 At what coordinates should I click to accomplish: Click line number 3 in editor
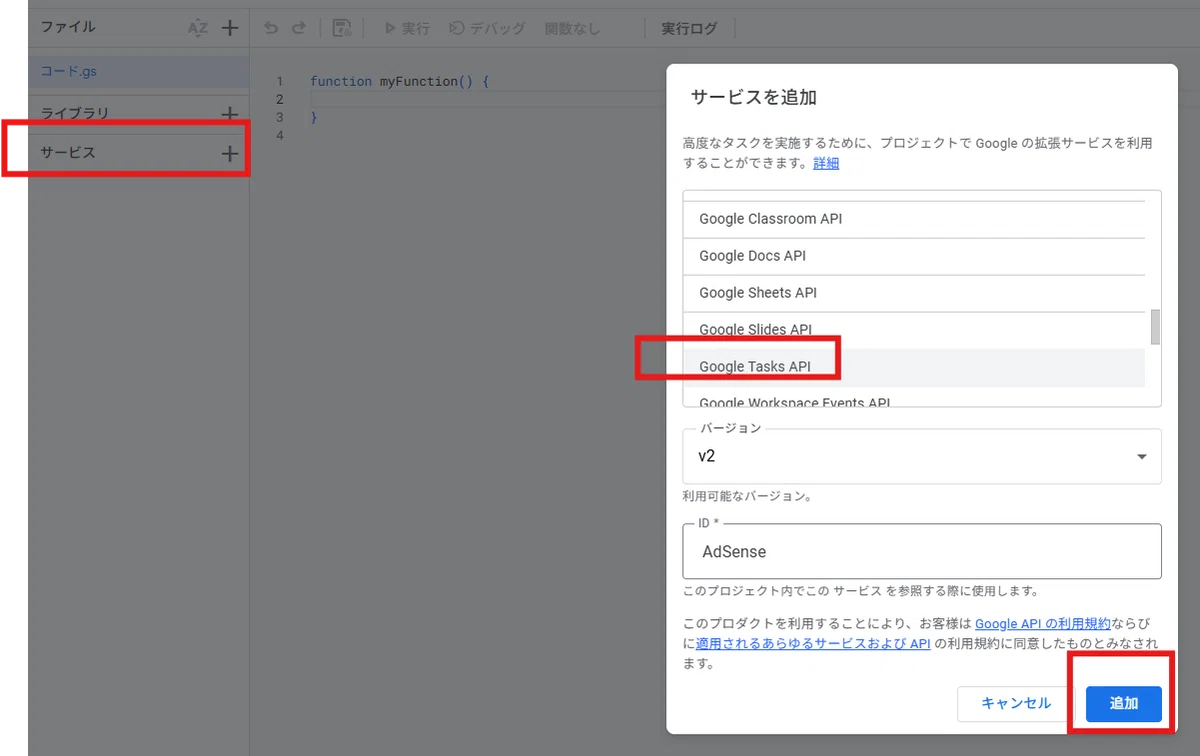(280, 117)
